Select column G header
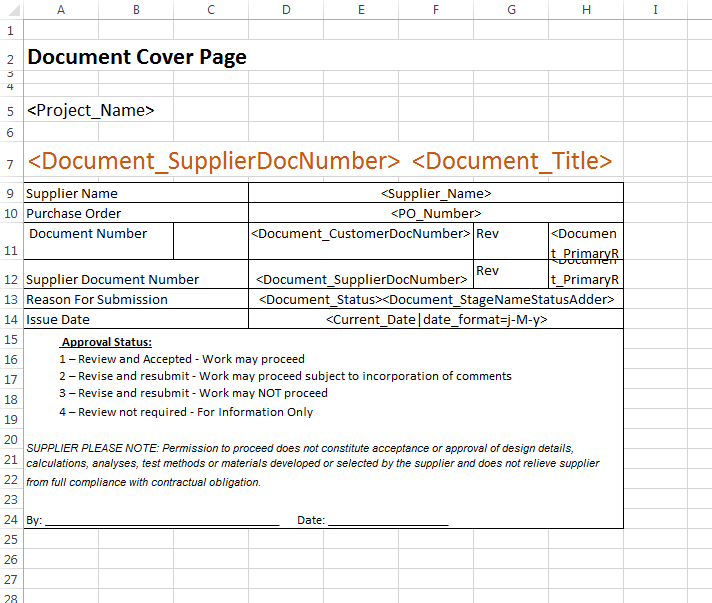 [511, 10]
